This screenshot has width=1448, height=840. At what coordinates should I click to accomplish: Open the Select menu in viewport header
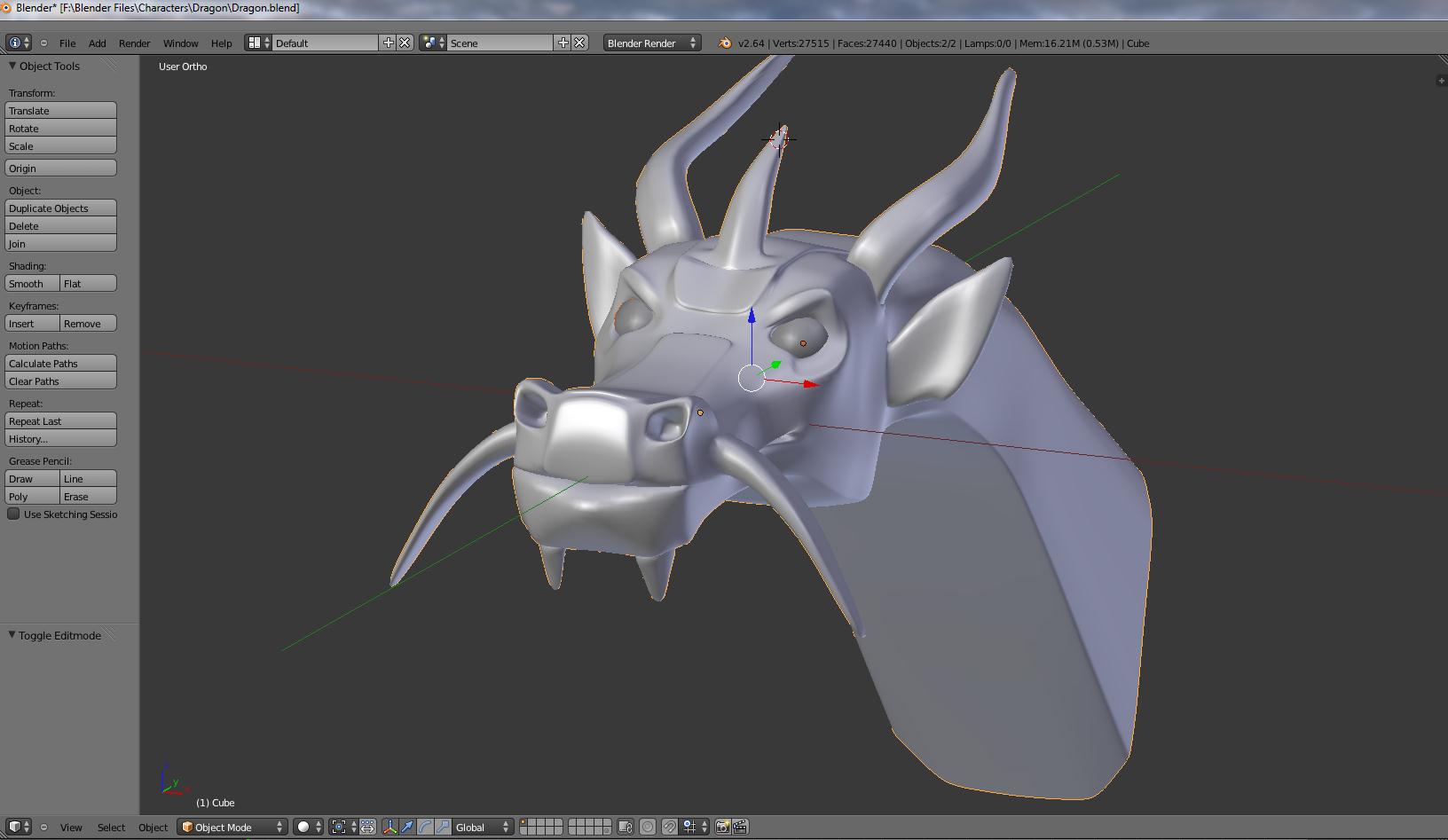click(x=111, y=827)
